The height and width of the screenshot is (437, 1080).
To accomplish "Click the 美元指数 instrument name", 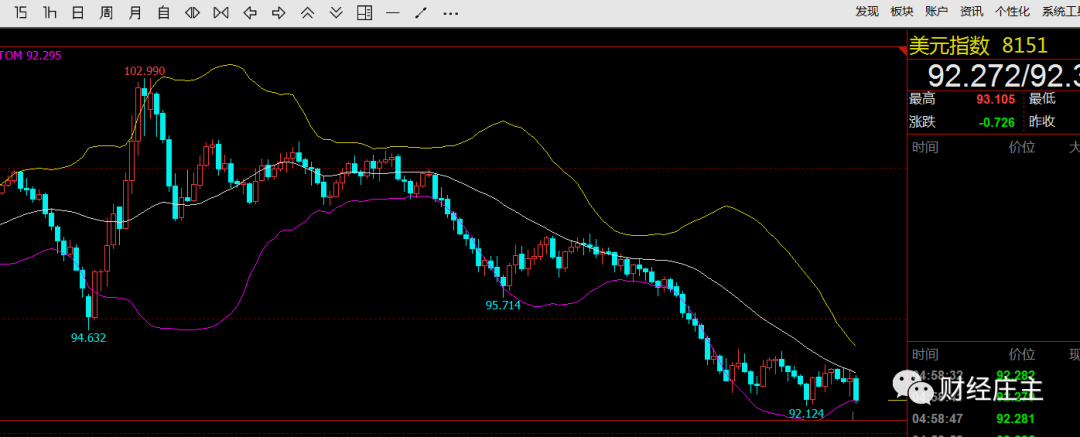I will 949,46.
